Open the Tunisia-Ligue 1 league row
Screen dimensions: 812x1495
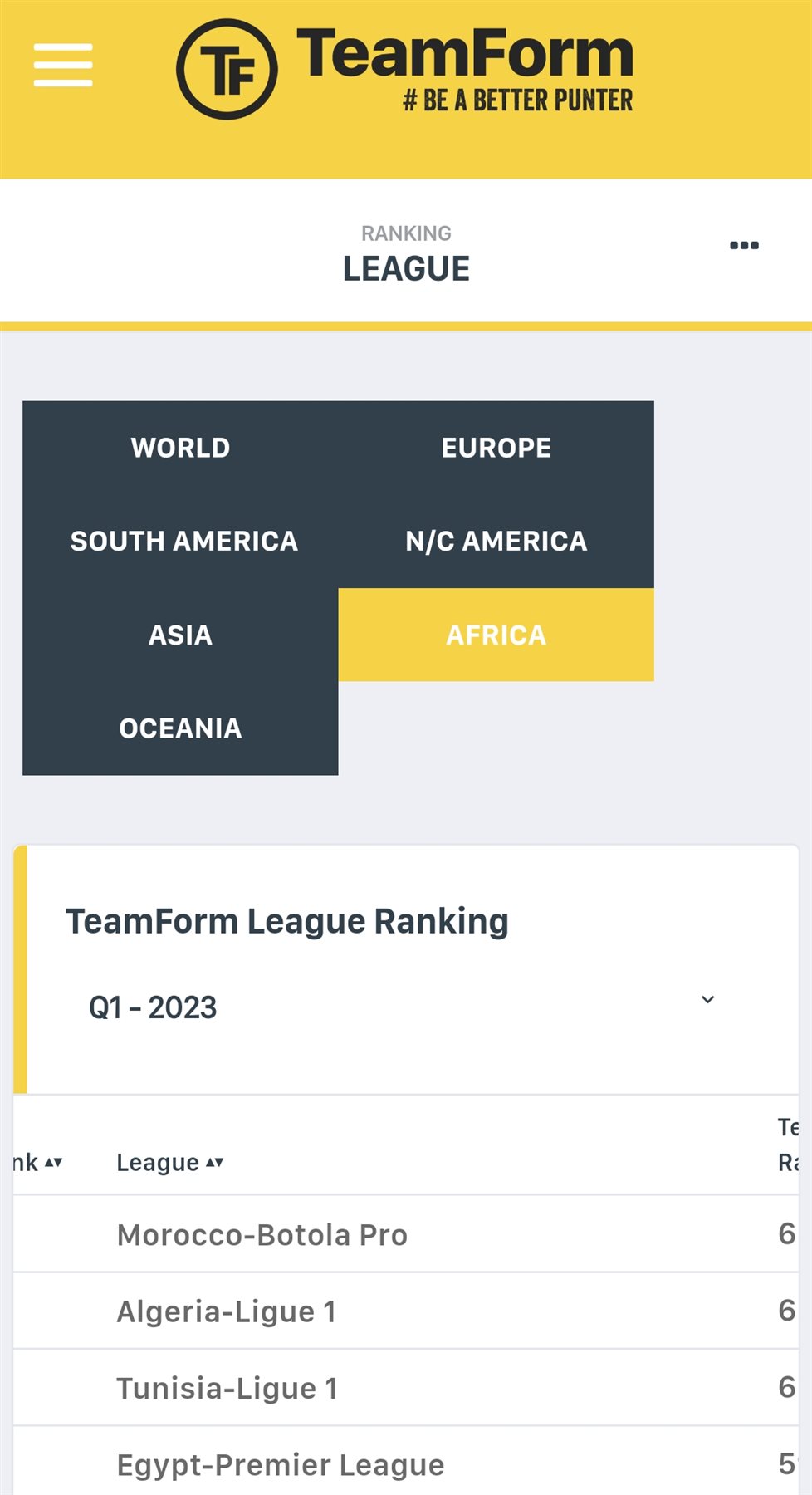[x=227, y=1388]
